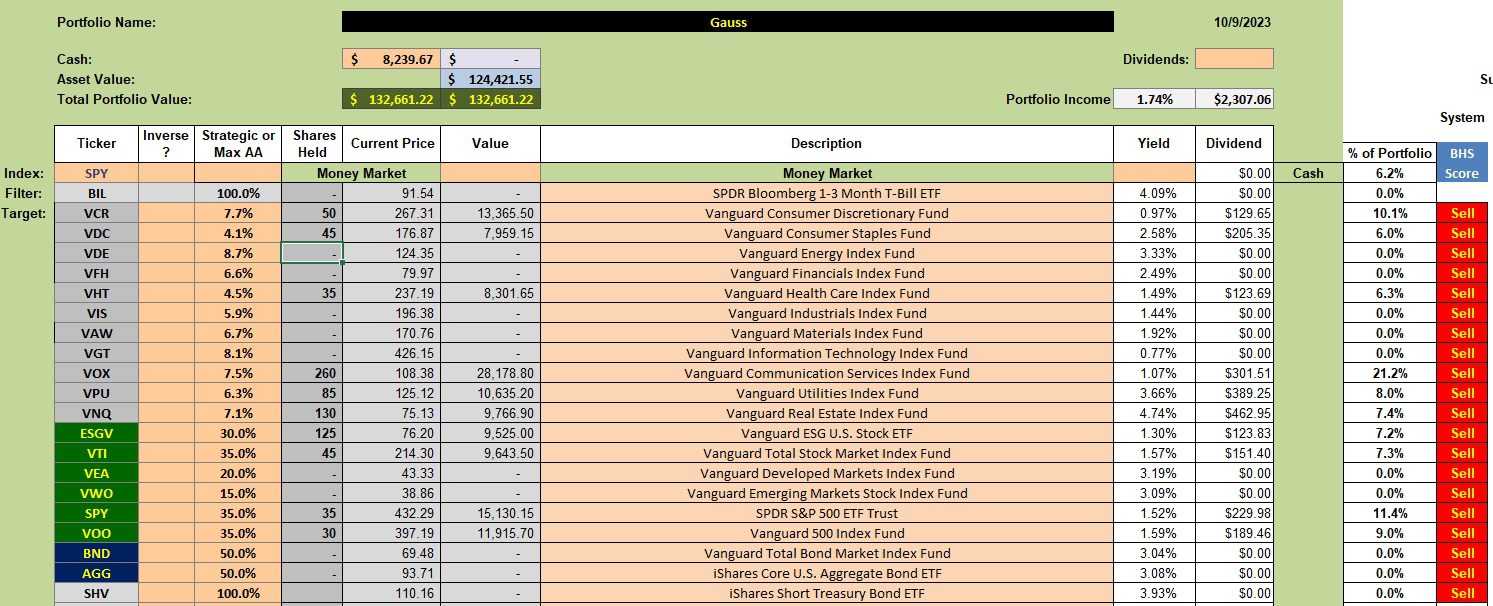Click the ESGV green ticker cell

pyautogui.click(x=97, y=433)
